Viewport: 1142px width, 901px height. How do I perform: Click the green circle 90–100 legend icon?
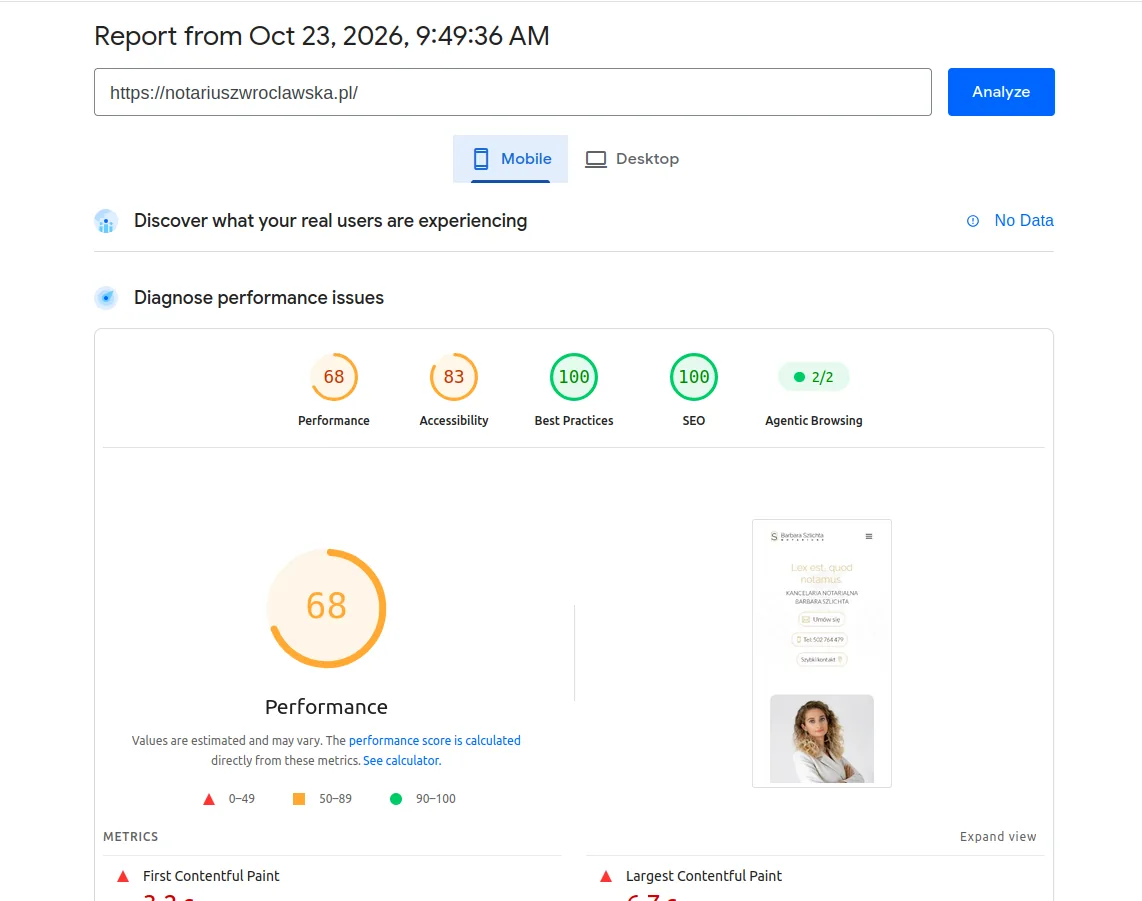click(396, 799)
